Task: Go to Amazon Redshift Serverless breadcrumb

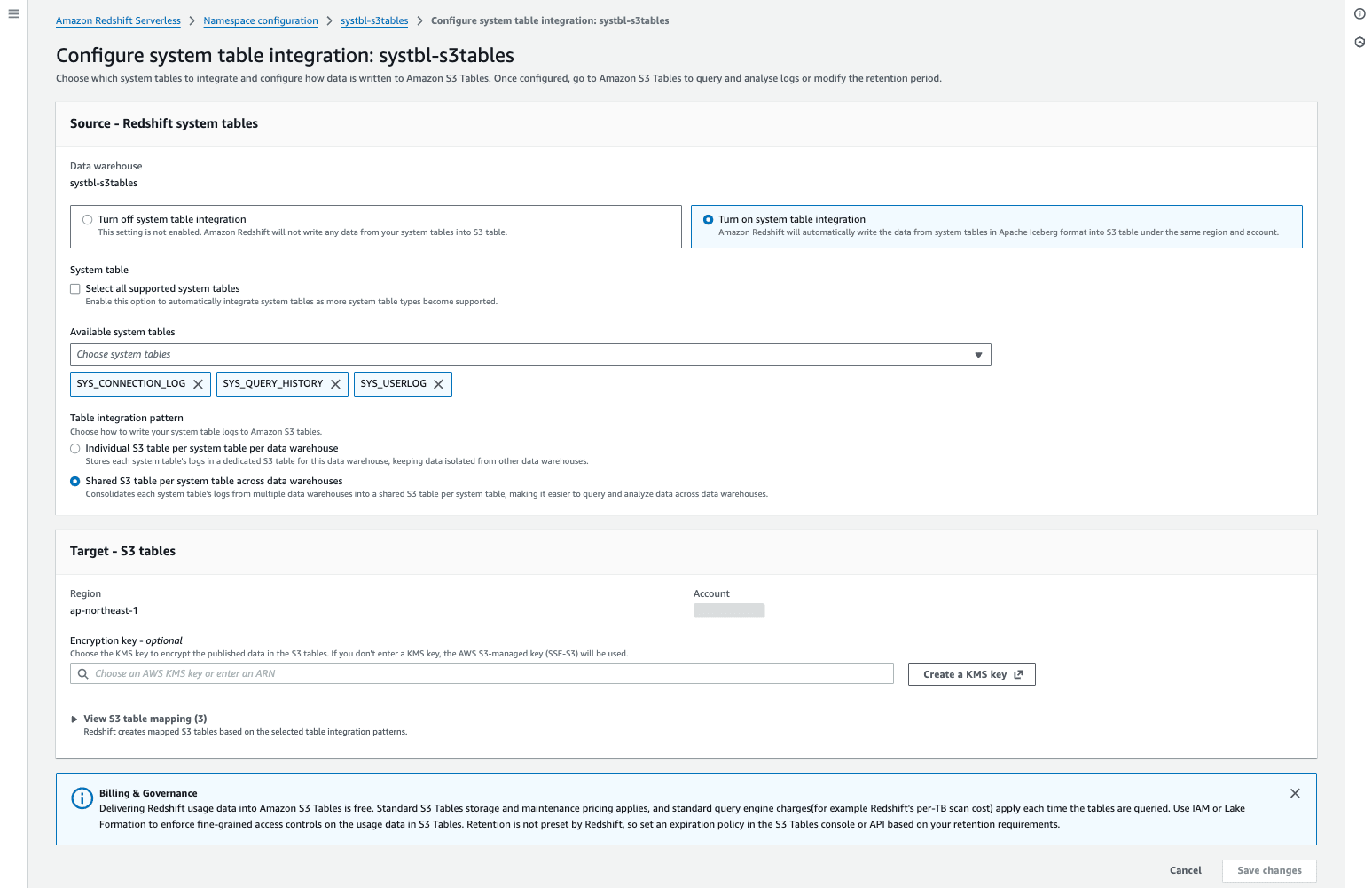Action: click(x=118, y=20)
